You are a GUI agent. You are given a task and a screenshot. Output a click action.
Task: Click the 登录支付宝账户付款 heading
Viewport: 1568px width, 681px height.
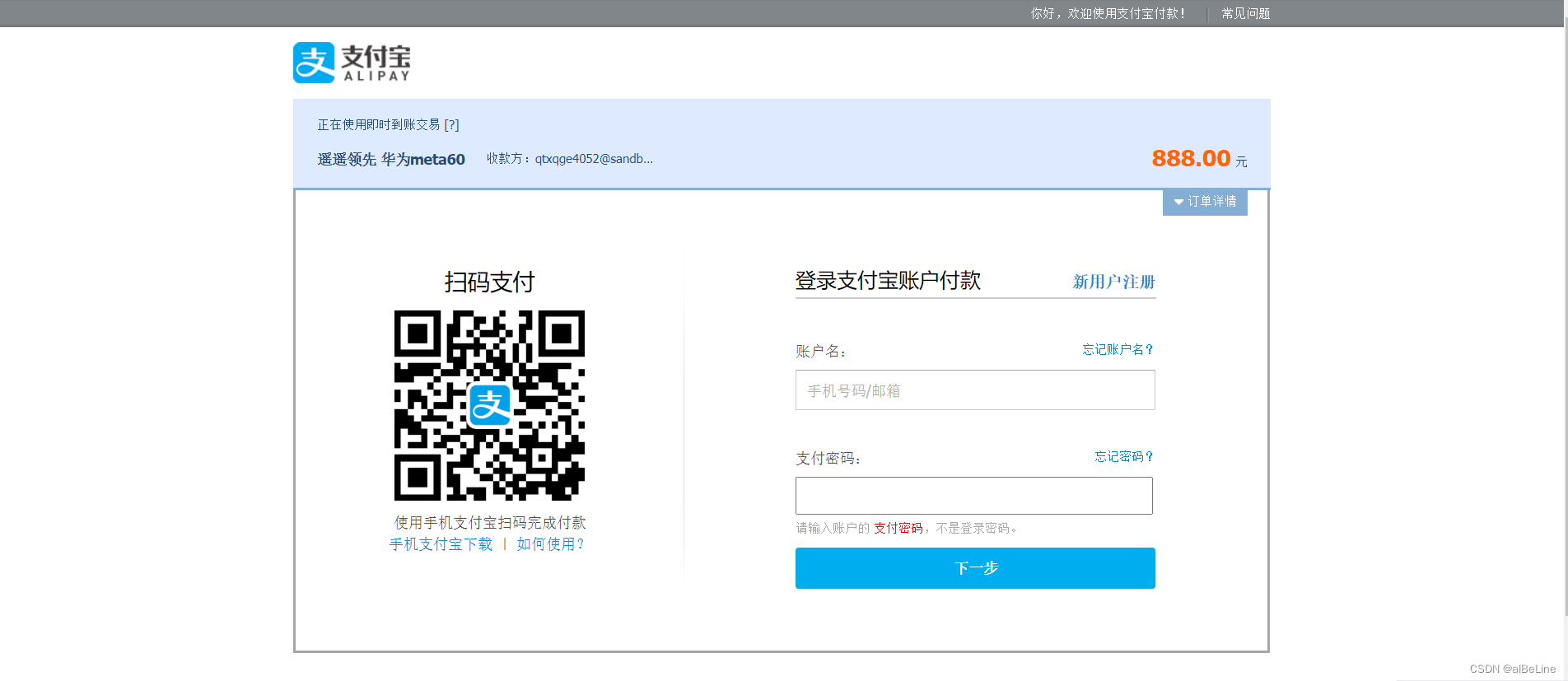(x=888, y=281)
